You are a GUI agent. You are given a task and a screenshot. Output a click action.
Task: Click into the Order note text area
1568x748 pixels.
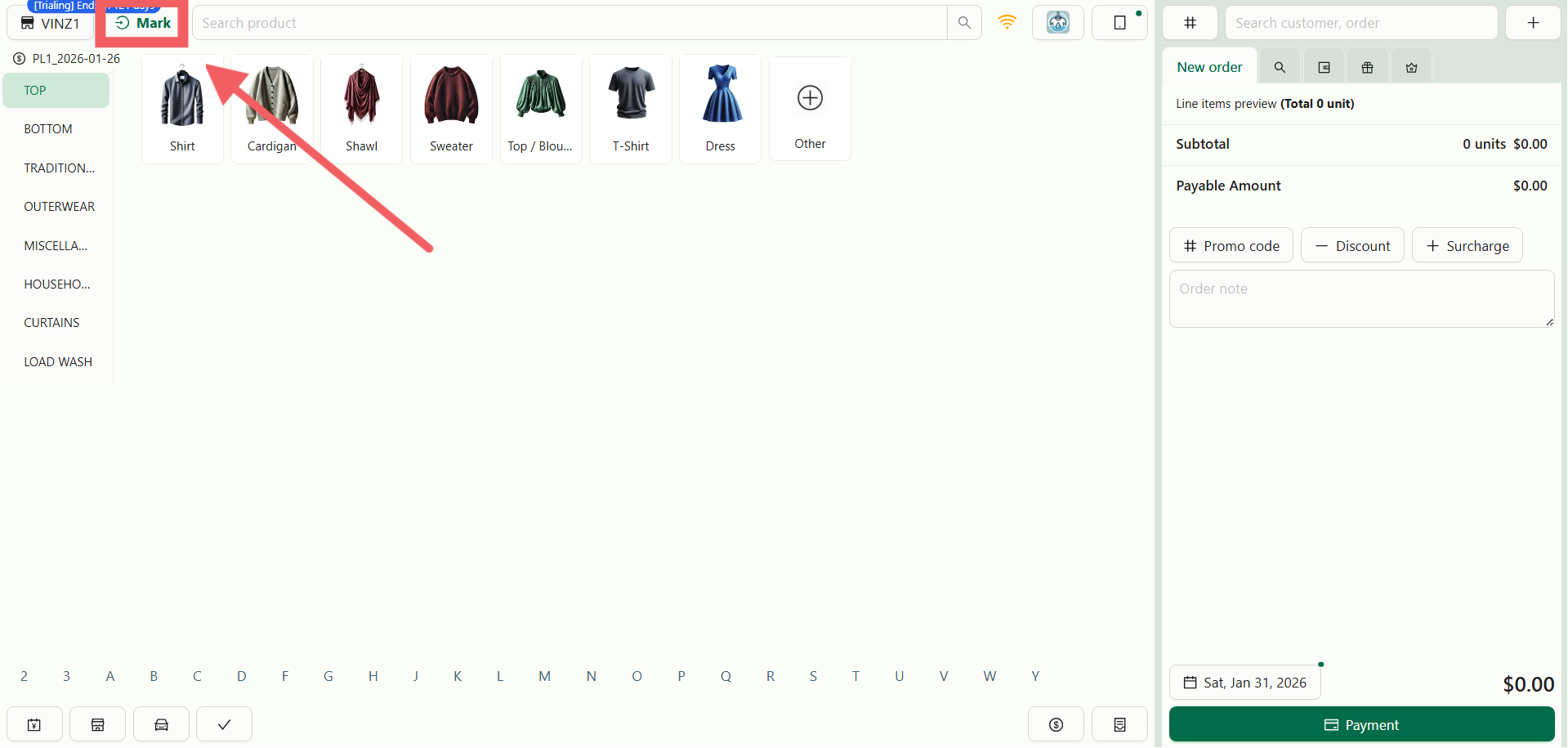click(1361, 299)
